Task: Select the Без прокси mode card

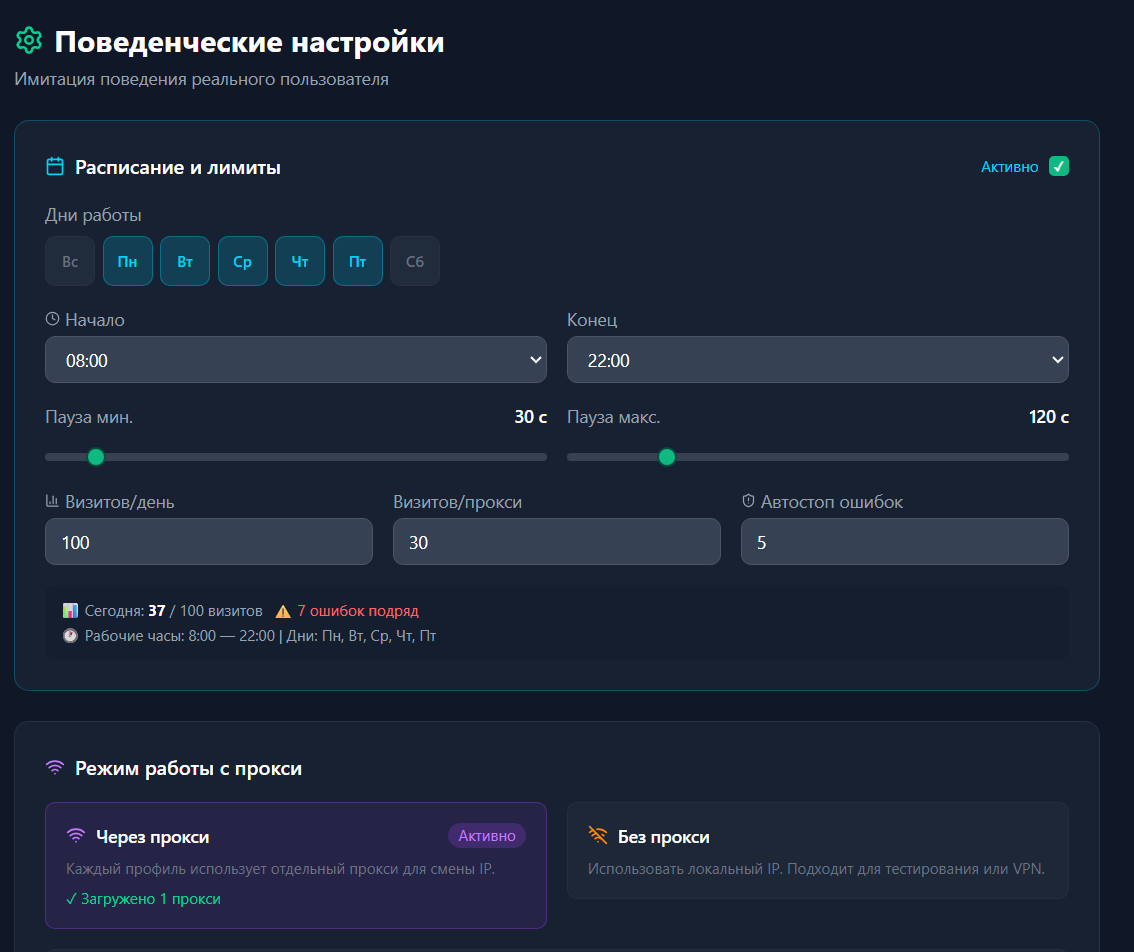Action: point(818,850)
